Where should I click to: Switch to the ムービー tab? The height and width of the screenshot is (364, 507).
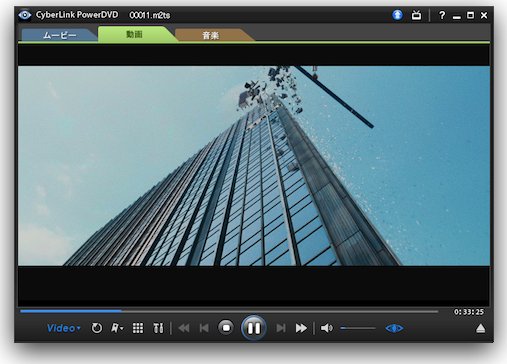click(x=59, y=35)
